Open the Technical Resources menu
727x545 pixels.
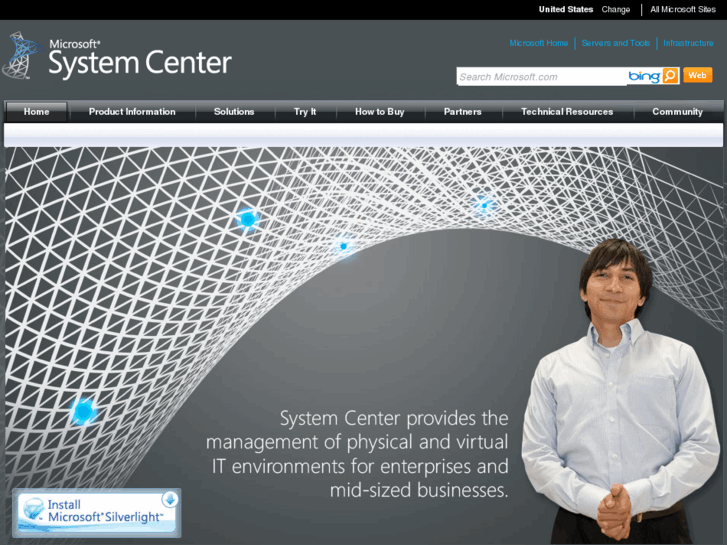click(x=567, y=112)
